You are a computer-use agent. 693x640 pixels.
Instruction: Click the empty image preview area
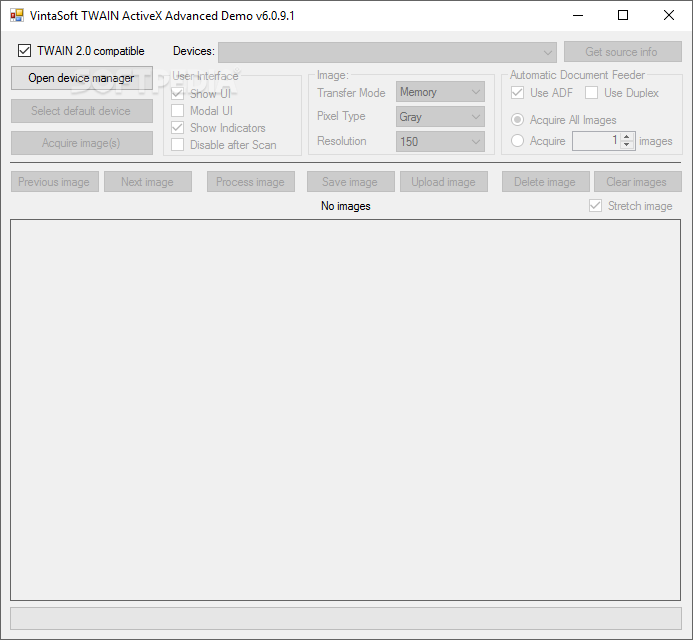click(x=346, y=410)
